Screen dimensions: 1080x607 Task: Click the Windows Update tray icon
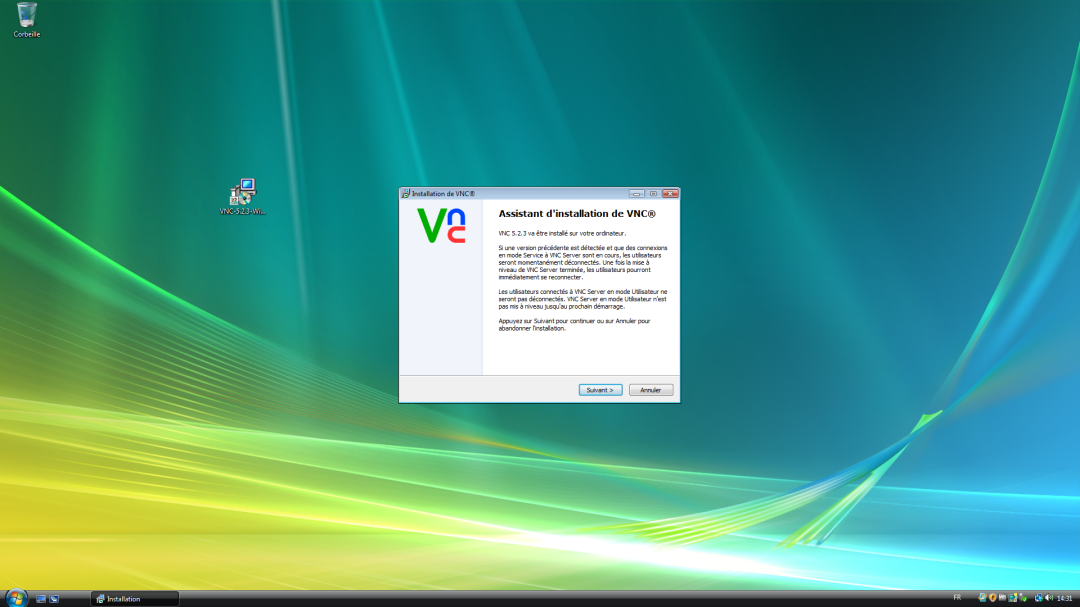tap(982, 598)
